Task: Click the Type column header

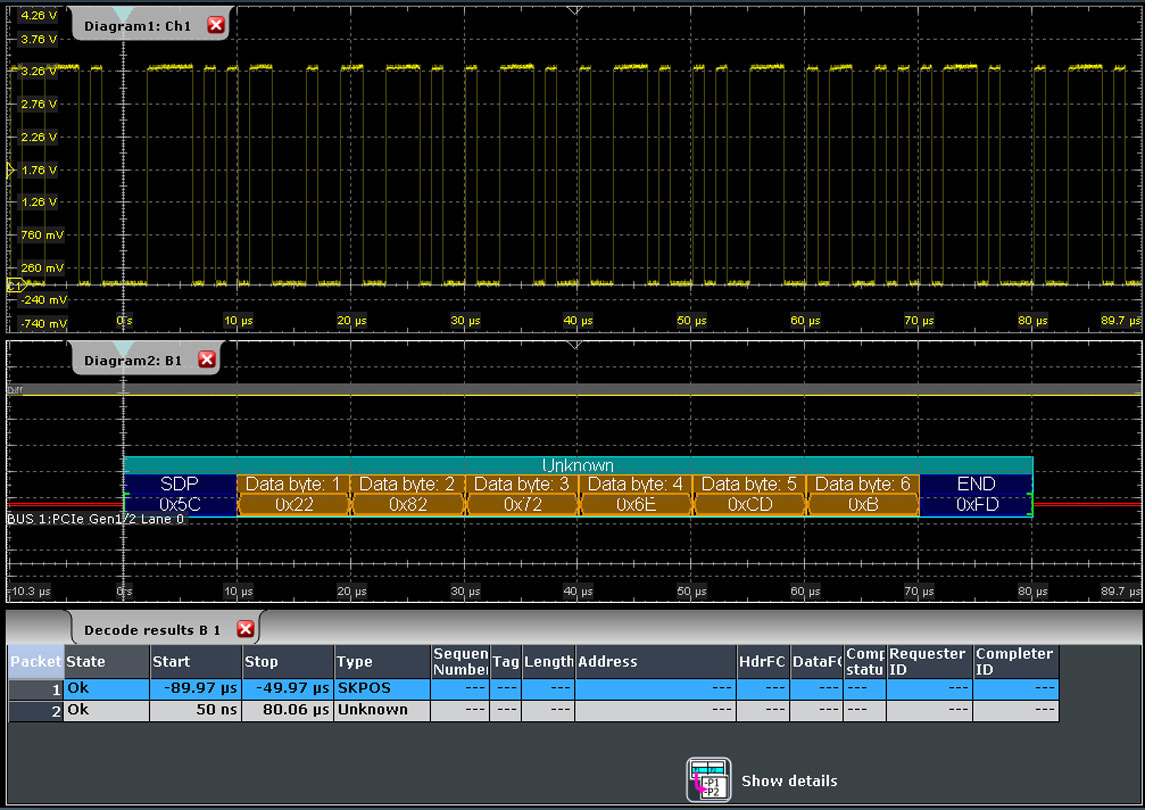Action: [x=380, y=661]
